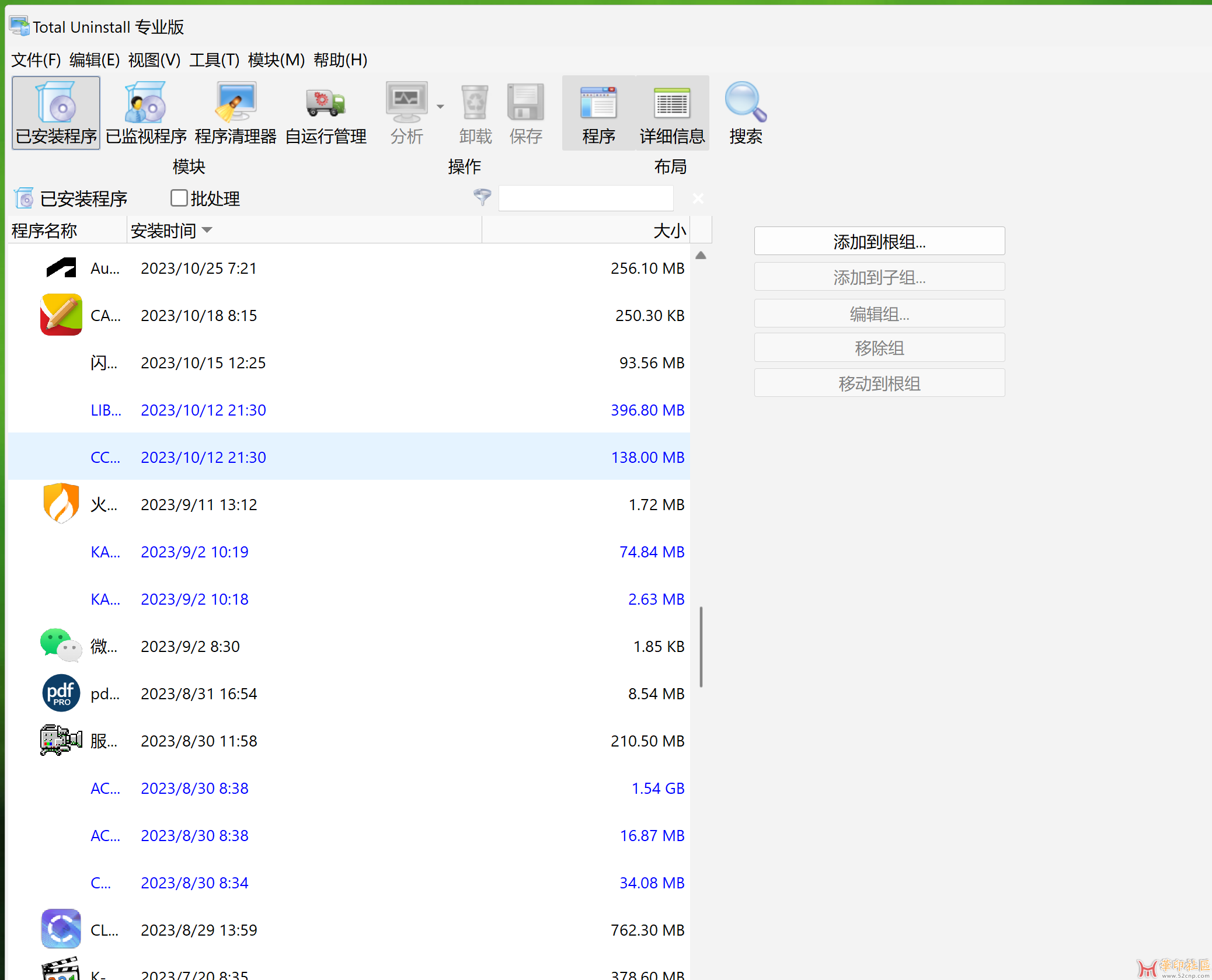Click the 762.30 MB size value
This screenshot has height=980, width=1212.
pos(647,929)
